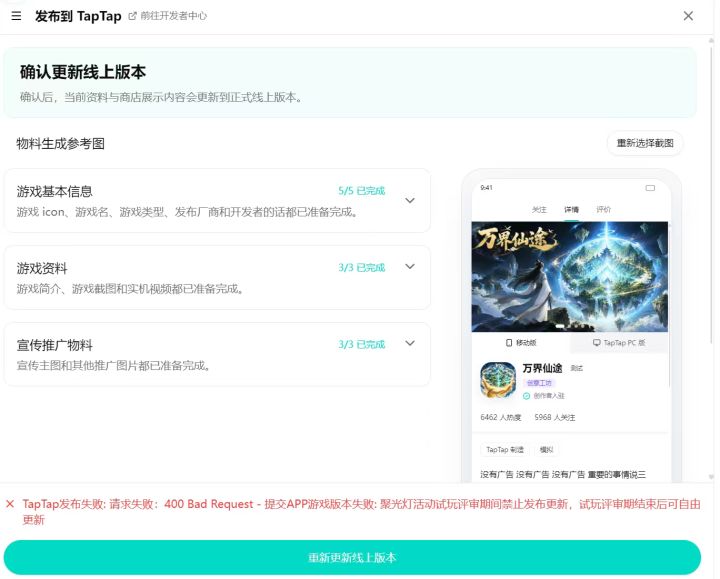Click the 5968 人关注 stat
Screen dimensions: 720x579
[555, 417]
